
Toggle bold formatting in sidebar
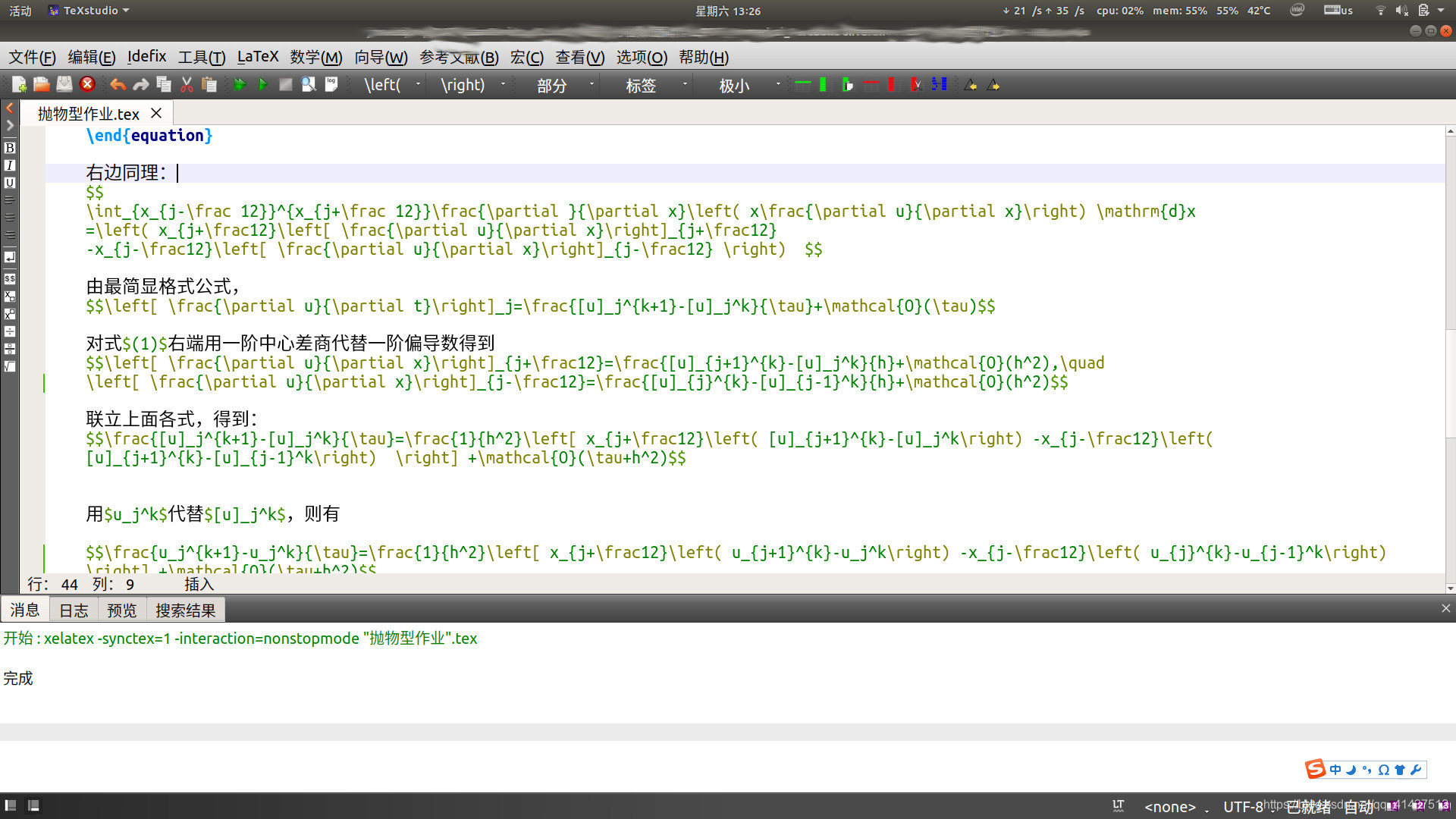click(x=10, y=148)
